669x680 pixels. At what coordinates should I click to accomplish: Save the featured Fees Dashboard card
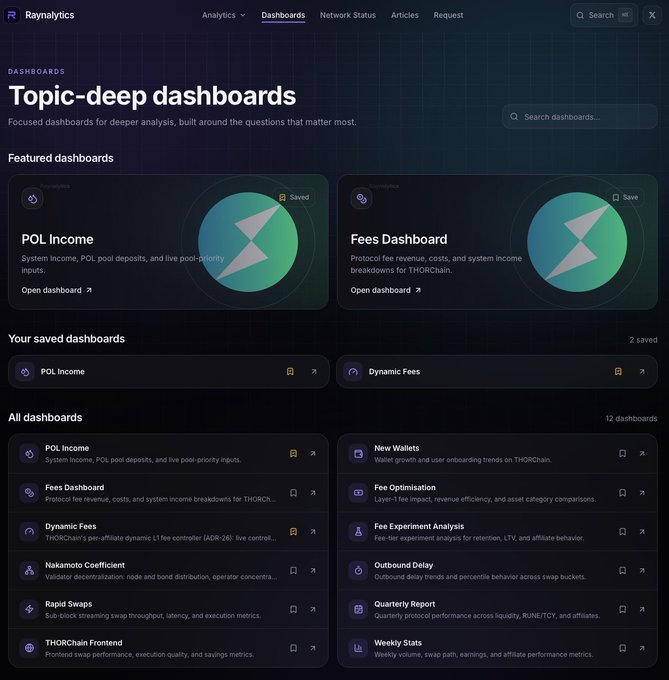point(625,197)
